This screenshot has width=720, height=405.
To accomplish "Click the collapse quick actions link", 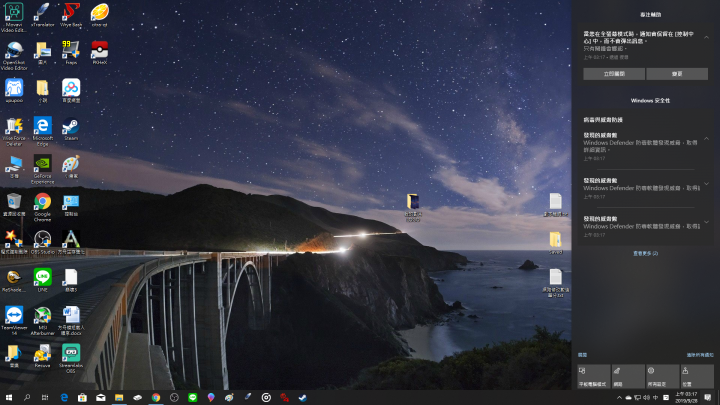I will coord(582,355).
